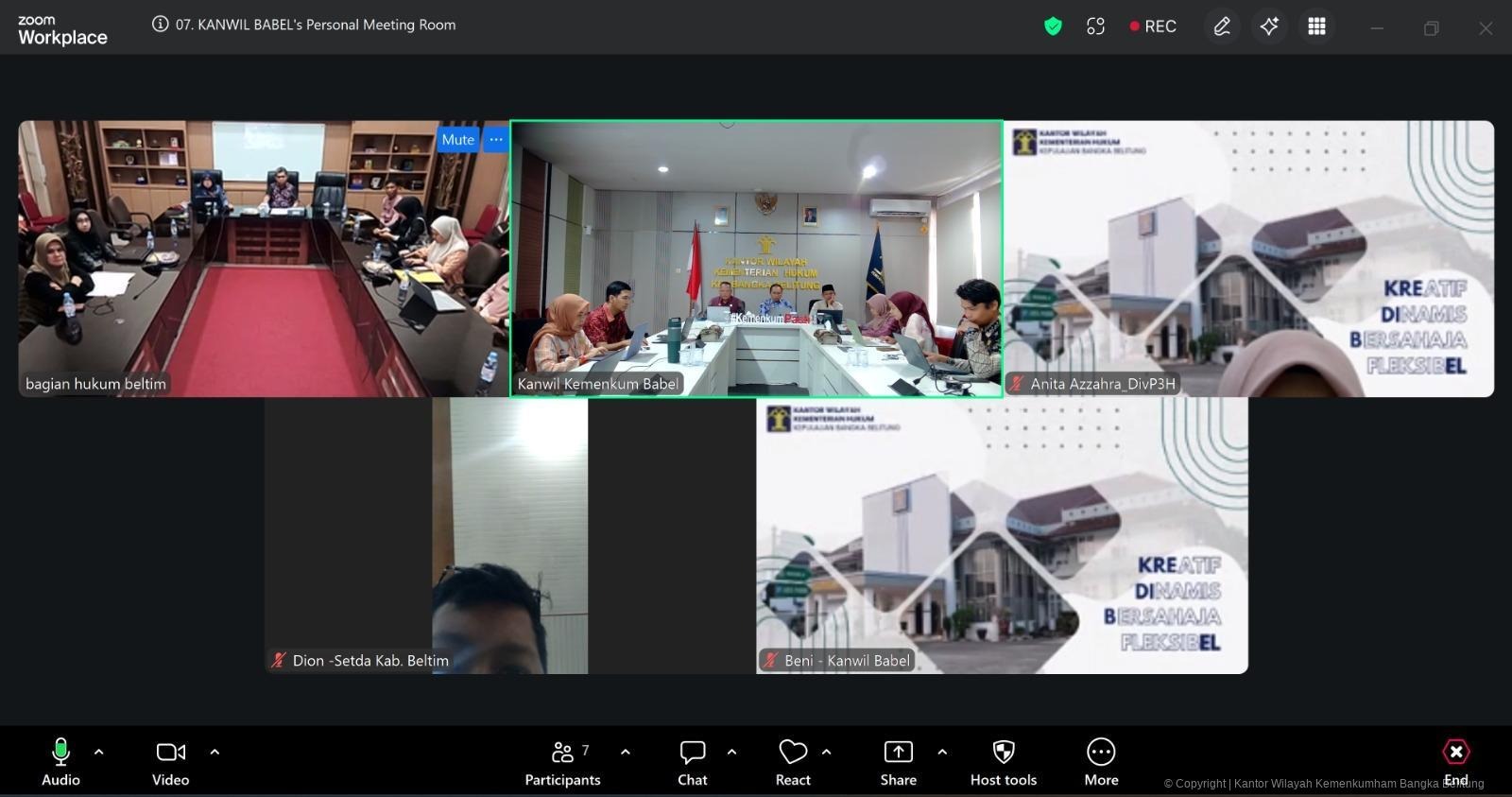1512x797 pixels.
Task: Change layout via the grid view icon
Action: (1316, 26)
